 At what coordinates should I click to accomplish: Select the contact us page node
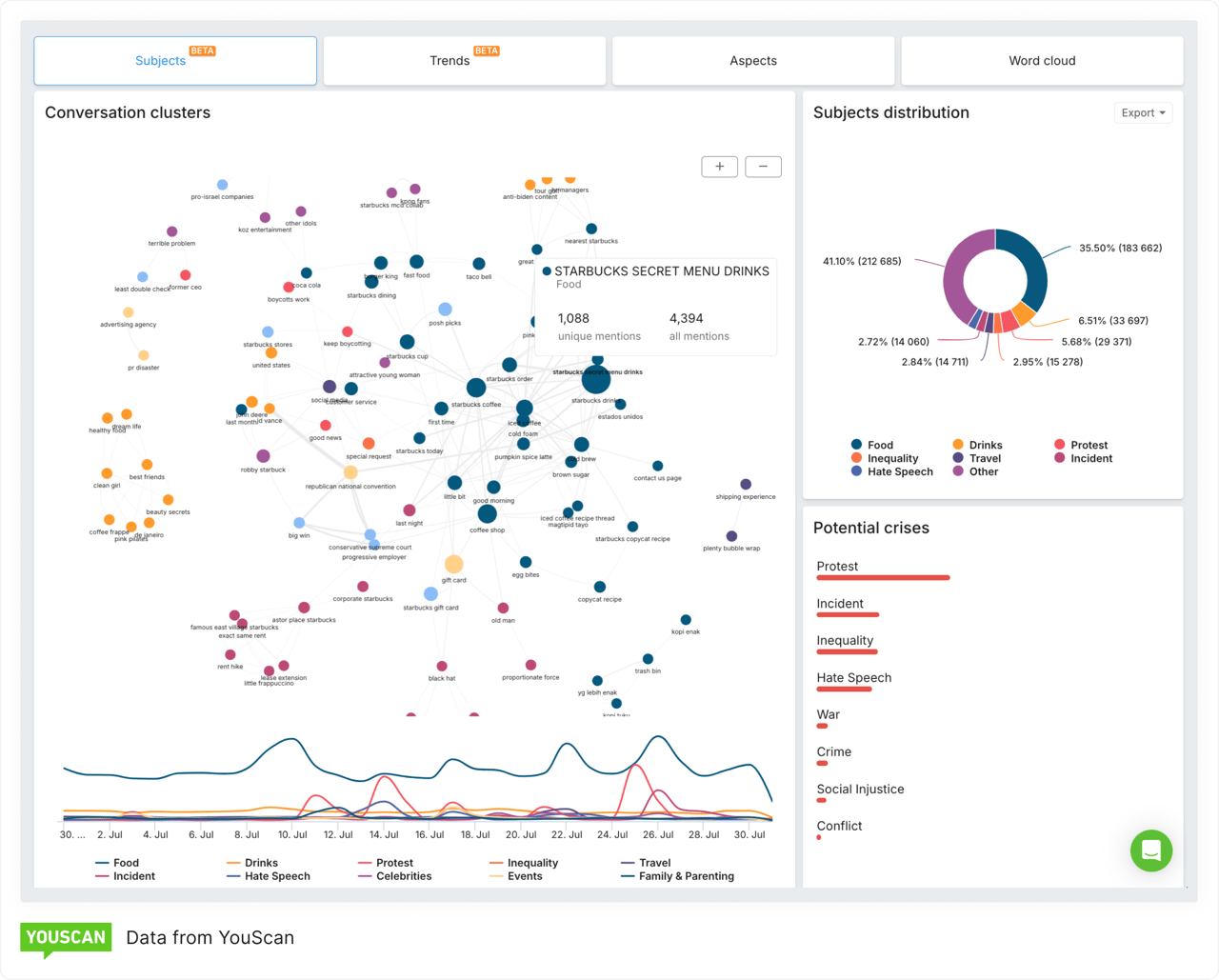pos(657,466)
